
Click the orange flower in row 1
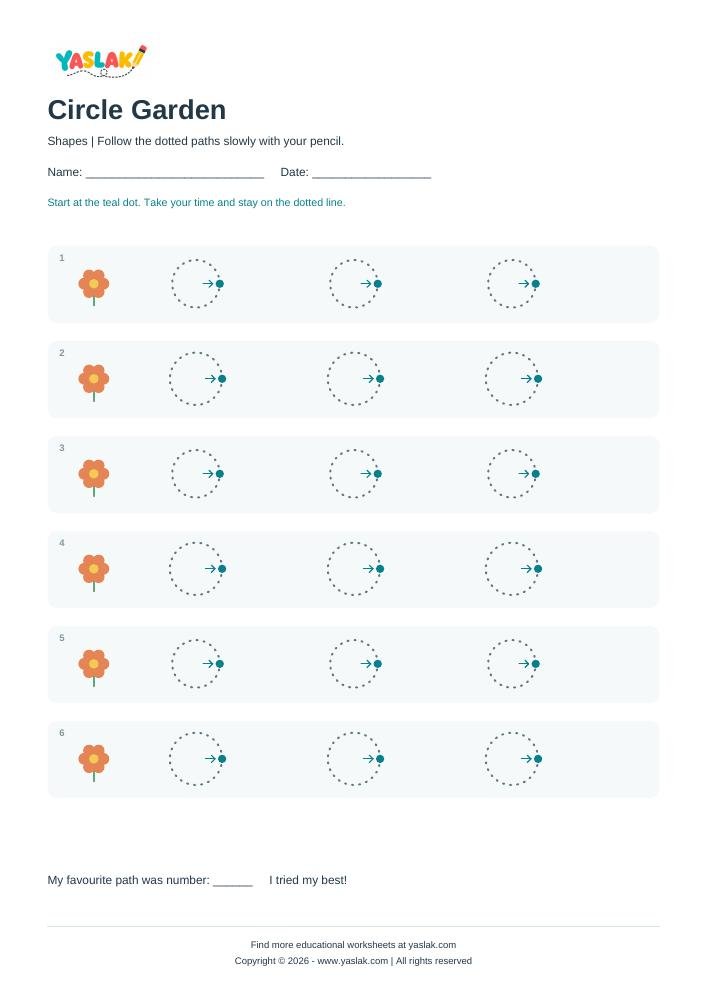coord(94,287)
